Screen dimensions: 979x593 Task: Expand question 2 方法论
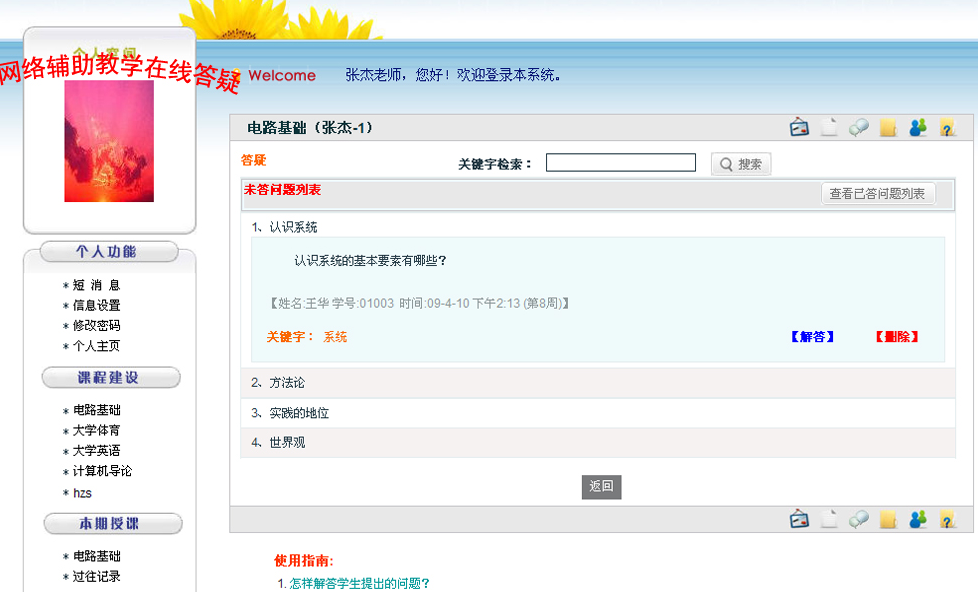click(x=287, y=383)
